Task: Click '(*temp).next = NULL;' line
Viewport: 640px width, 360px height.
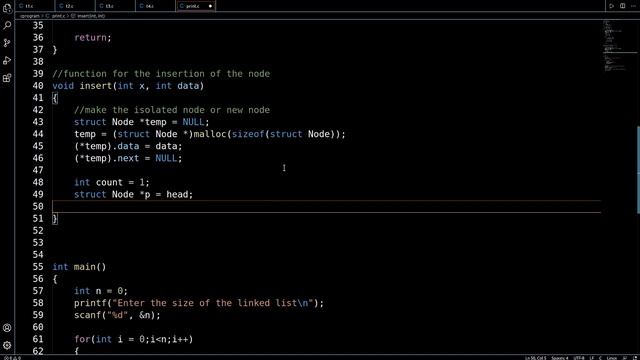Action: pyautogui.click(x=128, y=158)
